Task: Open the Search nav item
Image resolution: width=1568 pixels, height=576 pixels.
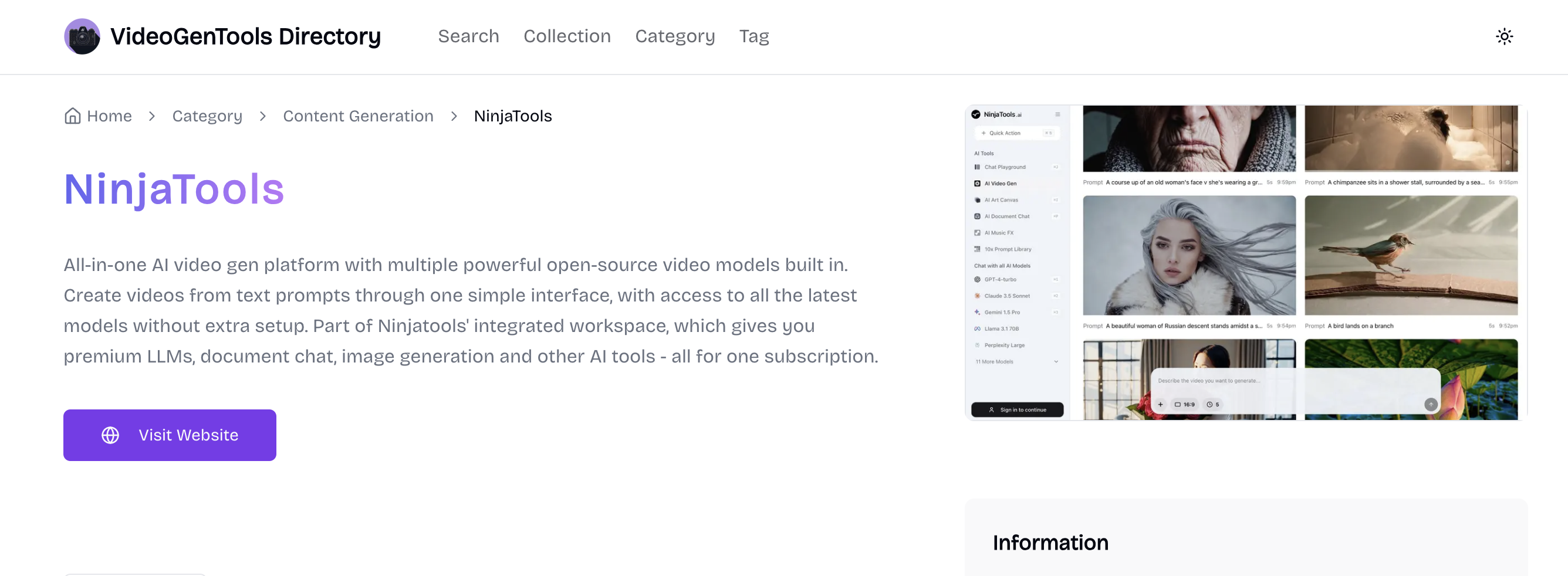Action: tap(468, 36)
